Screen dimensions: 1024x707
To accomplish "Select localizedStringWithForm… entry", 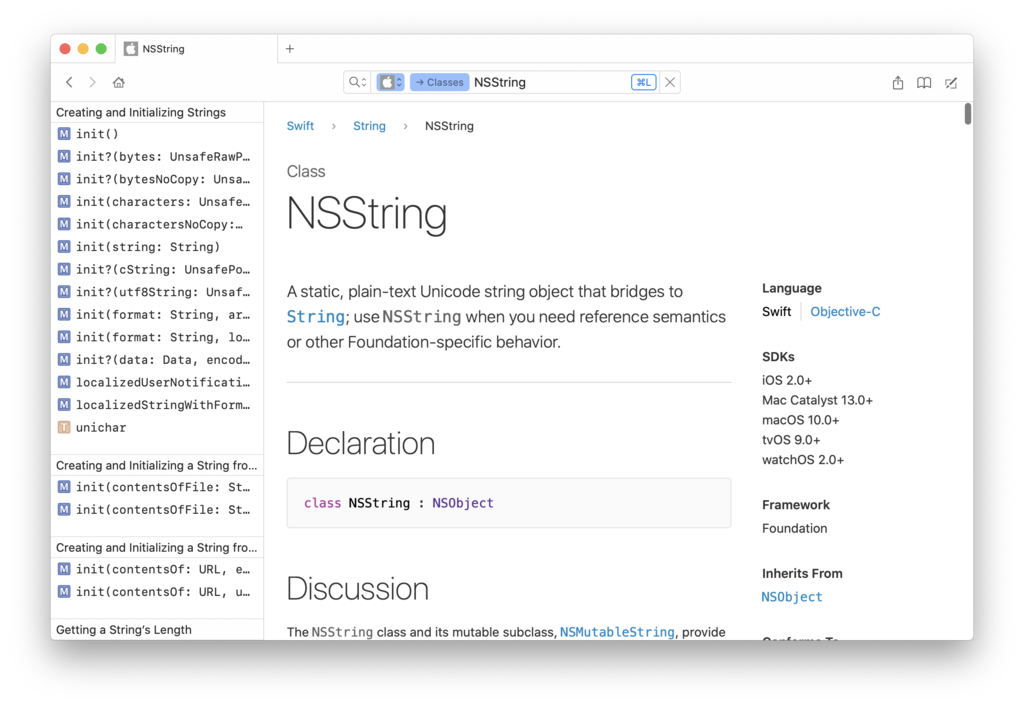I will 157,404.
